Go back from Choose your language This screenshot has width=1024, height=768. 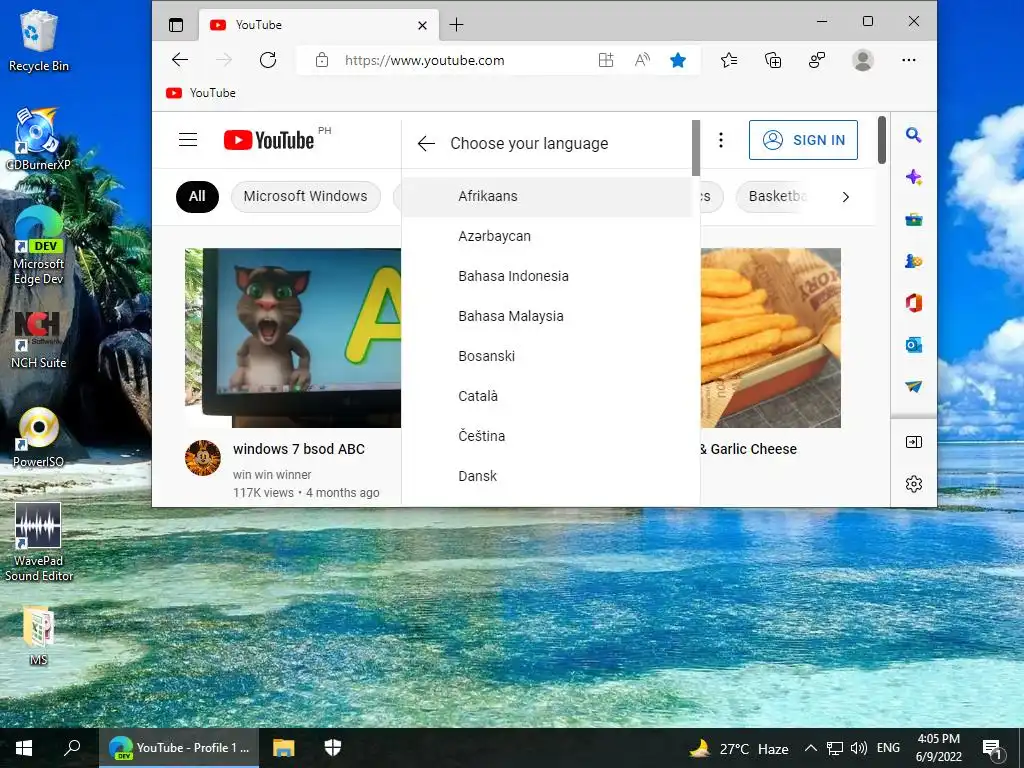pyautogui.click(x=426, y=144)
